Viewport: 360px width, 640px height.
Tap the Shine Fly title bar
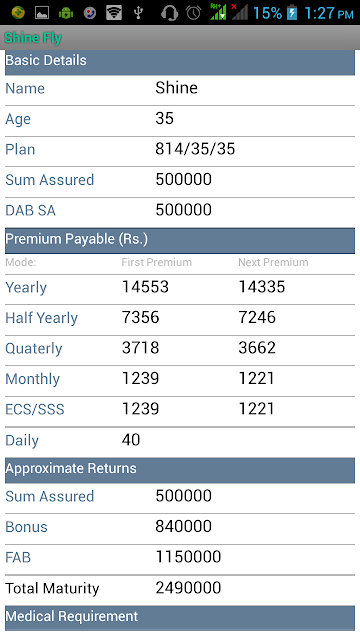tap(180, 38)
